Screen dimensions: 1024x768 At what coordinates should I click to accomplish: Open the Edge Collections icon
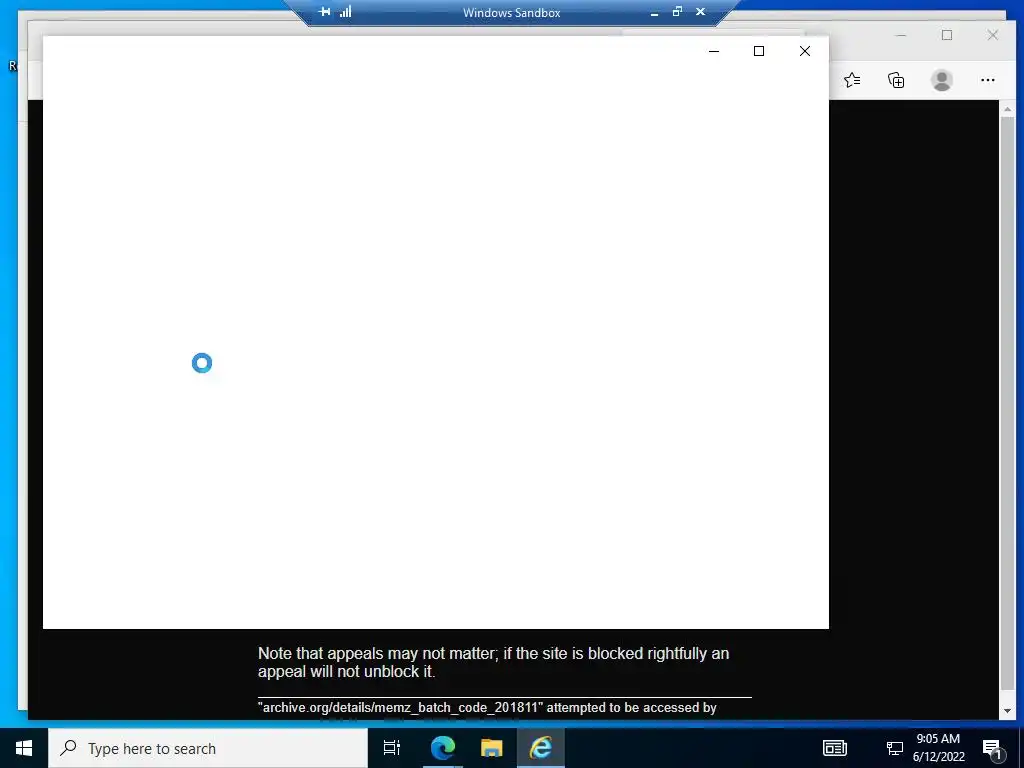point(896,80)
